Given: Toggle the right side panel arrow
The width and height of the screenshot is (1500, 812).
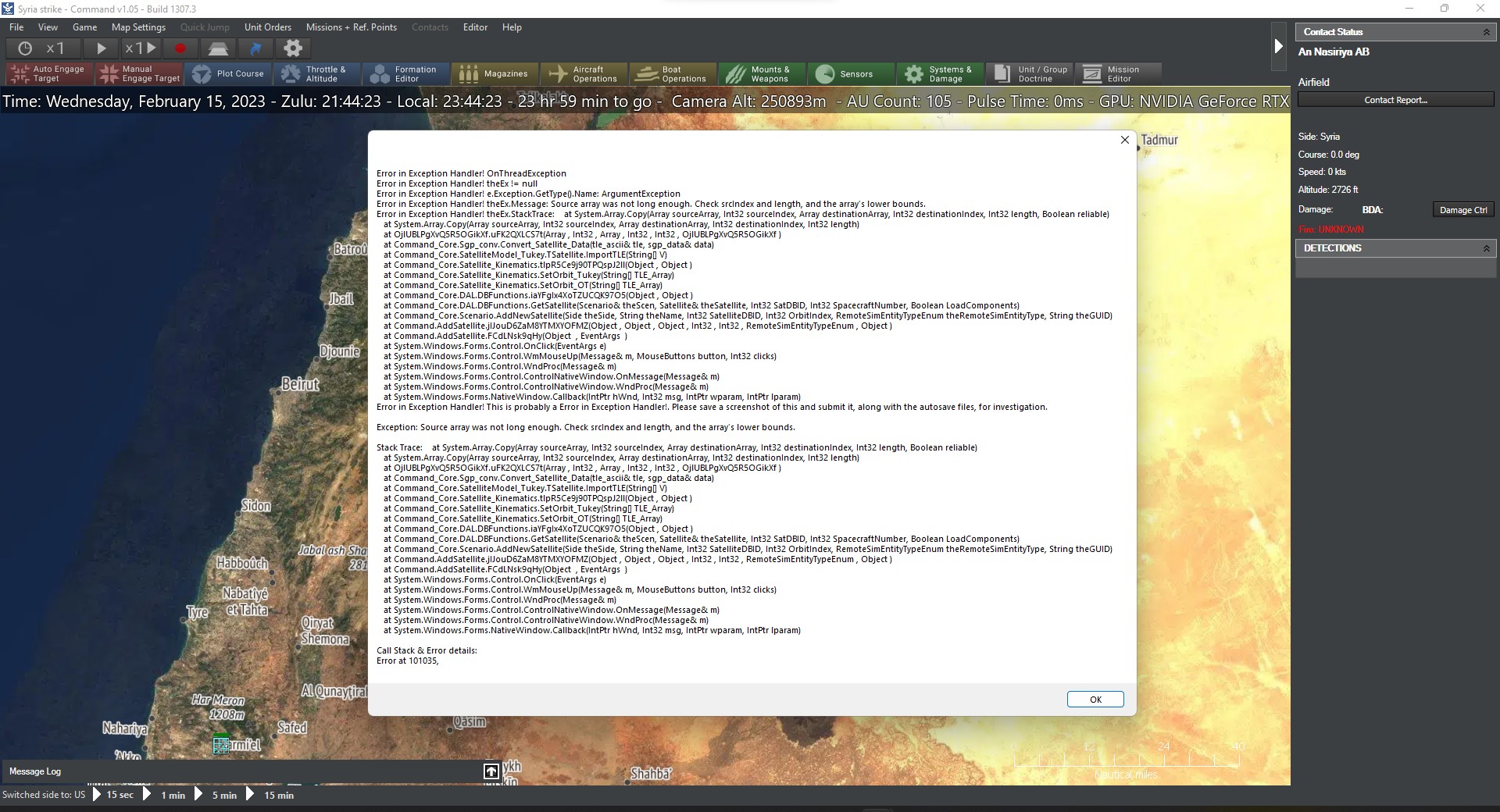Looking at the screenshot, I should (1278, 46).
